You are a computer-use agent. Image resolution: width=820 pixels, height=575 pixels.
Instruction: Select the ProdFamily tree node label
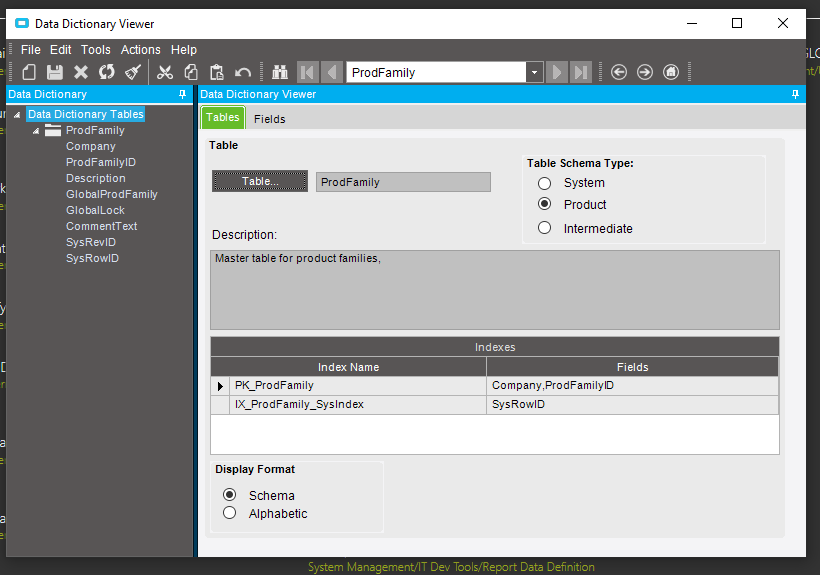pyautogui.click(x=95, y=130)
